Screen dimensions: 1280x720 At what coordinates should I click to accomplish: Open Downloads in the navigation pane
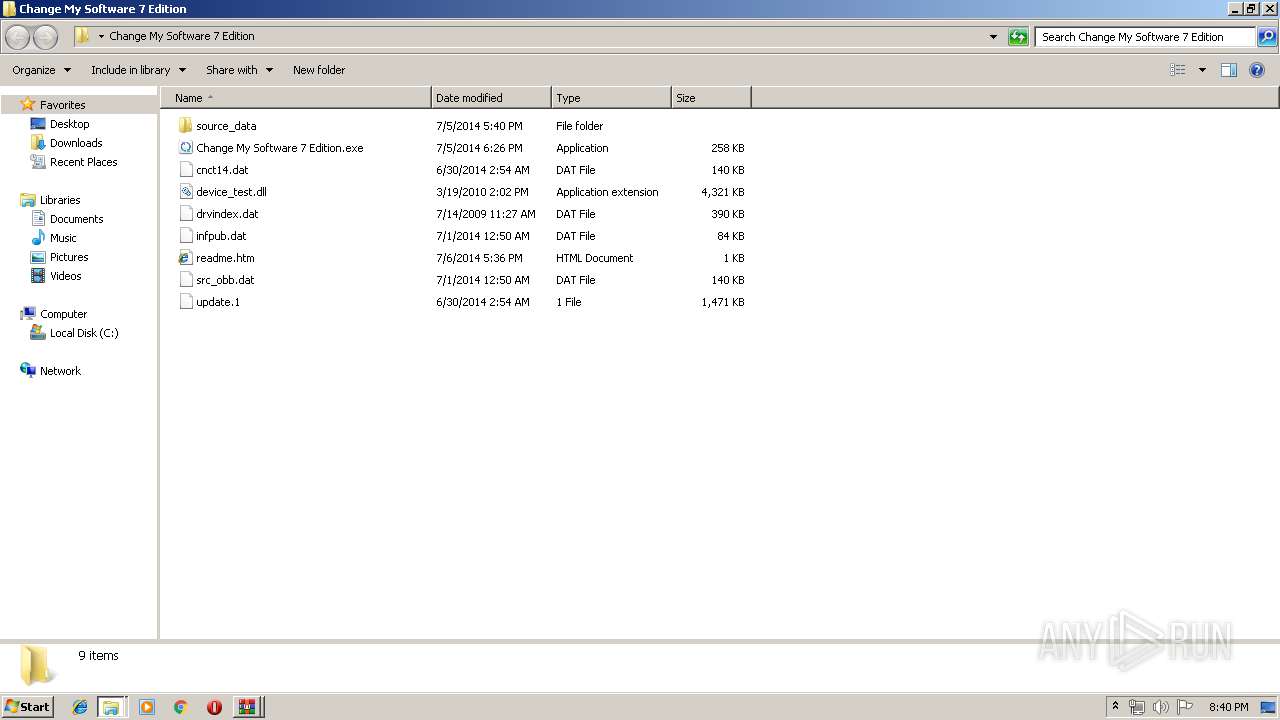(76, 143)
